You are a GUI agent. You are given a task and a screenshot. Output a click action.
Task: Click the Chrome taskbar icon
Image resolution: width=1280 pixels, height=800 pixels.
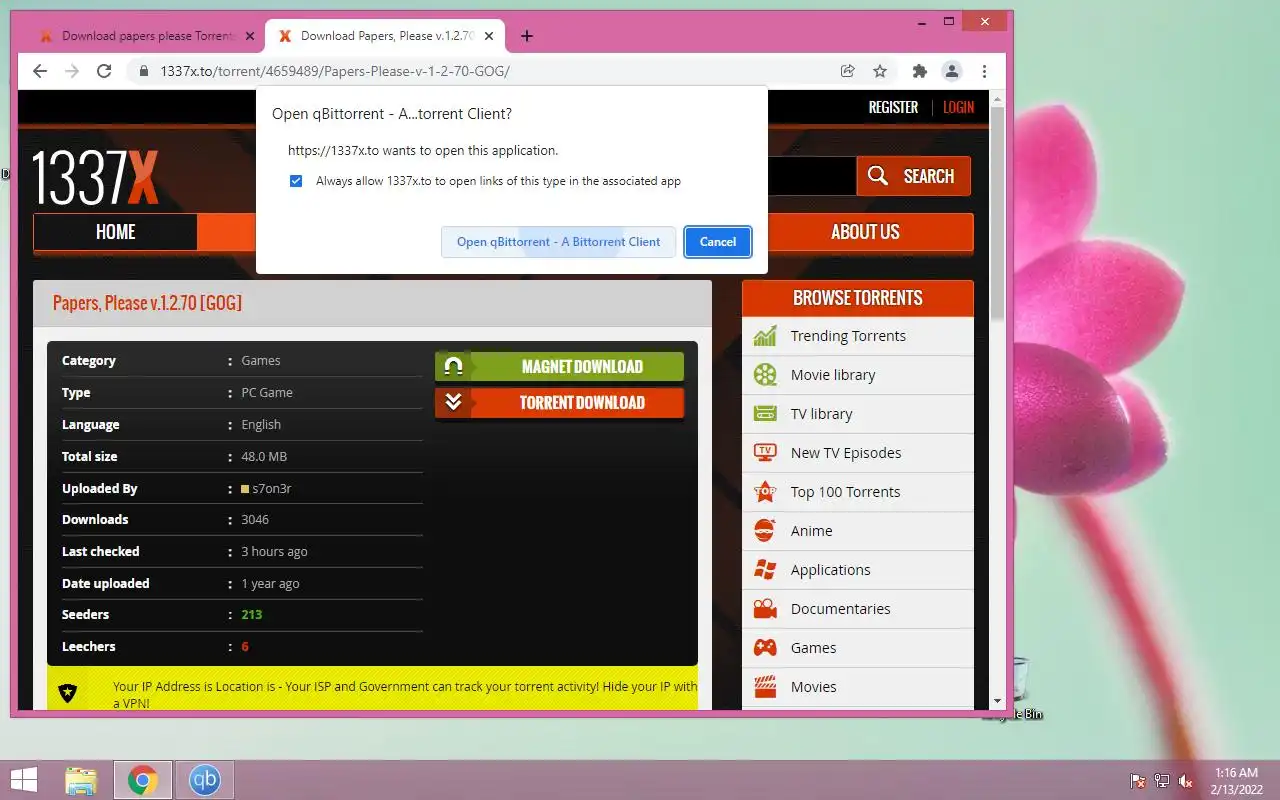[142, 780]
